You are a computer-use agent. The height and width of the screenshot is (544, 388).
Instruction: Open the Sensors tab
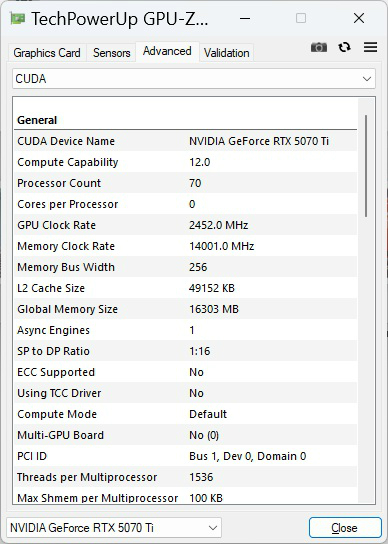[x=111, y=53]
